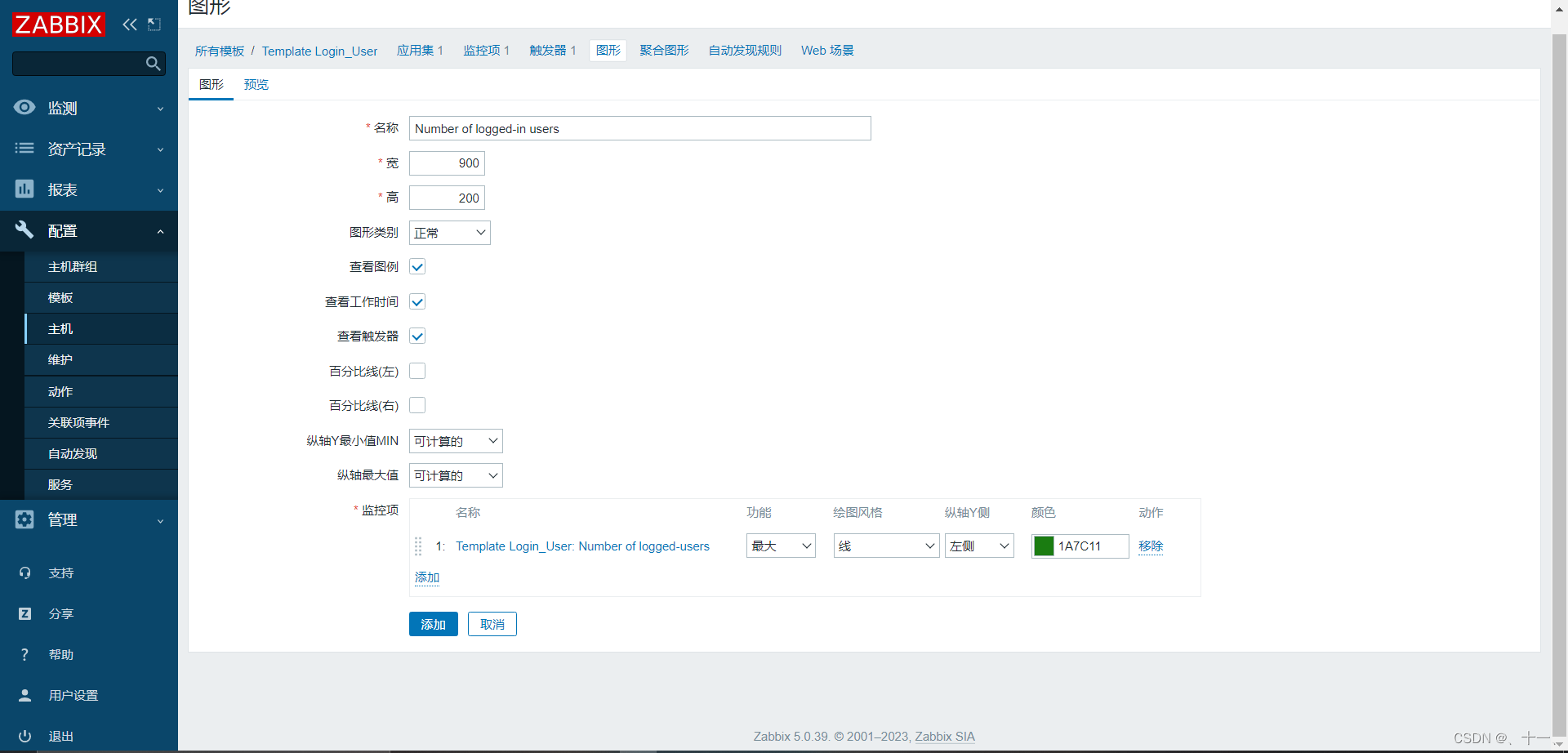Open the 所有模板 breadcrumb link
This screenshot has height=753, width=1568.
(x=219, y=51)
